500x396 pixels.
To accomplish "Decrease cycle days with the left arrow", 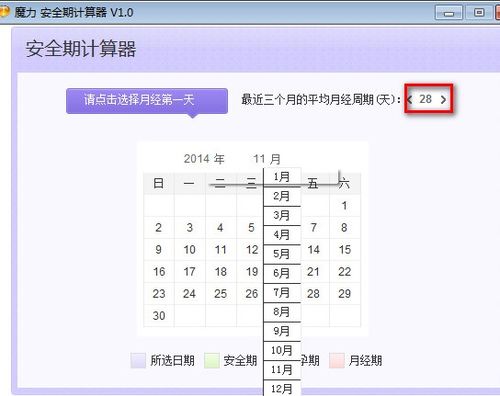I will (x=410, y=99).
